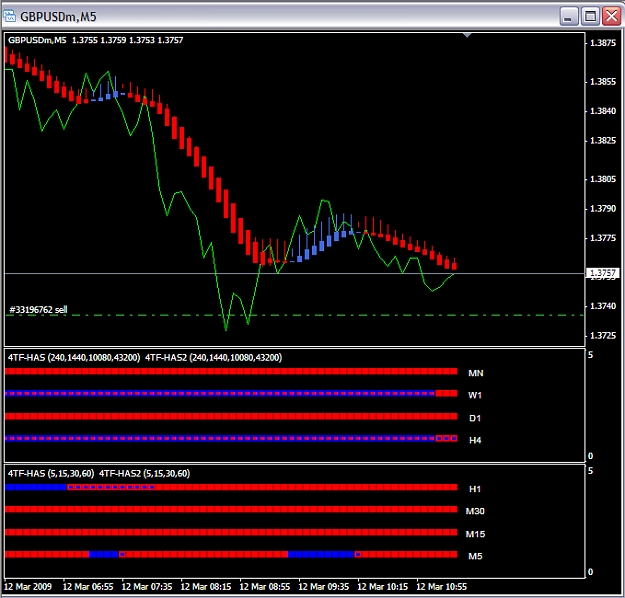This screenshot has height=598, width=625.
Task: Click the 1.3790 price scale label
Action: 603,209
